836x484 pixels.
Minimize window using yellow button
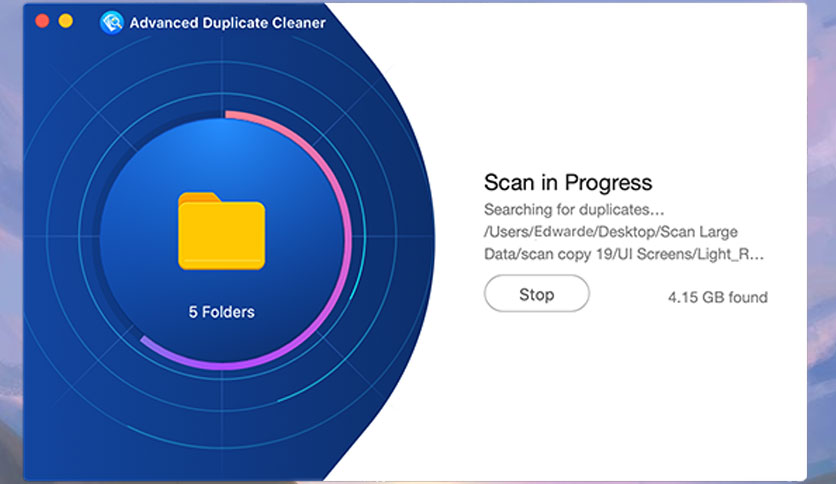click(x=66, y=21)
